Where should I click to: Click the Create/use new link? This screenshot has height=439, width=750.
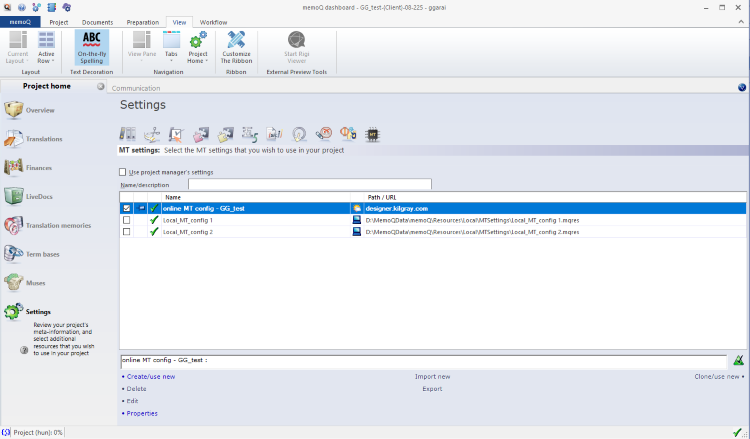pos(151,377)
